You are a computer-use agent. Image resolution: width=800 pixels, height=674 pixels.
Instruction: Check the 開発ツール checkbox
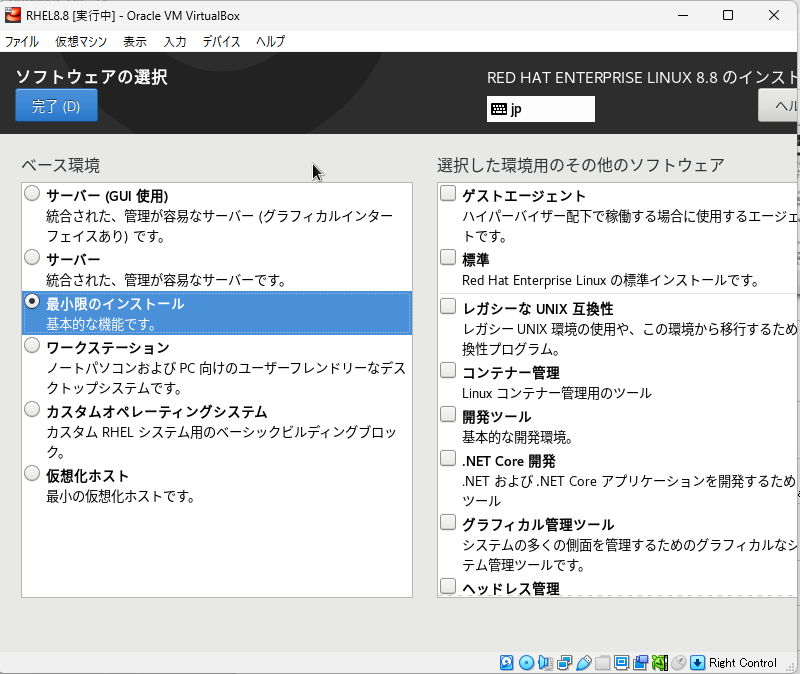click(x=448, y=414)
